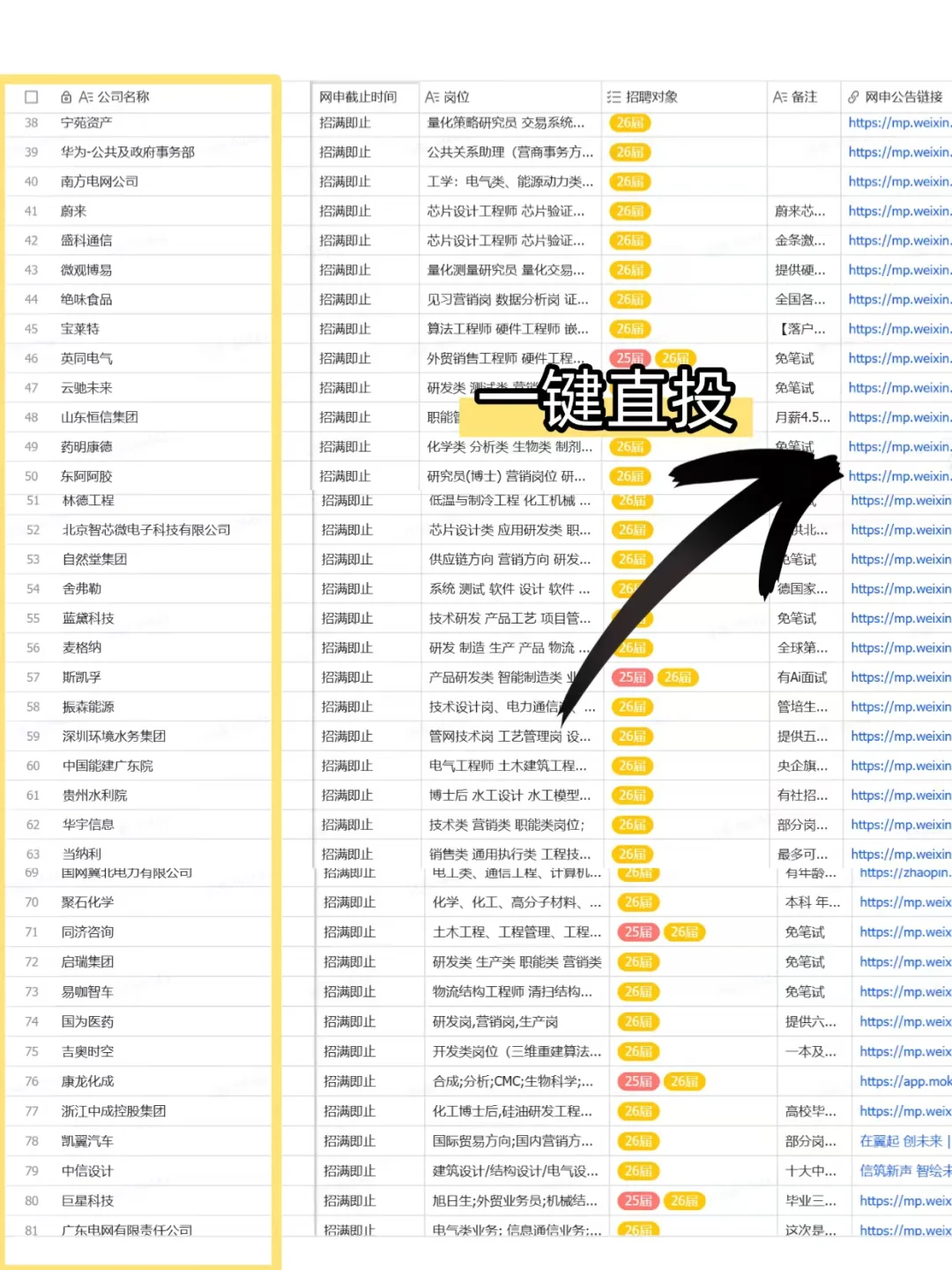The height and width of the screenshot is (1270, 952).
Task: Open the weixin link in 斯凯孚 row
Action: click(x=901, y=677)
